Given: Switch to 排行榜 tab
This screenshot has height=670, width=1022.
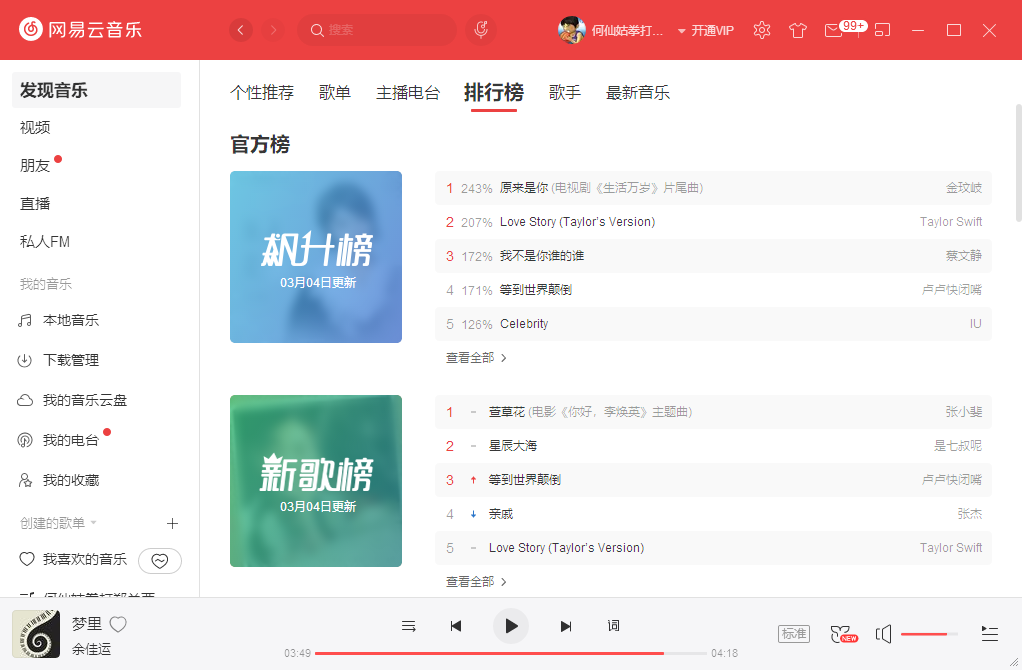Looking at the screenshot, I should pyautogui.click(x=493, y=93).
